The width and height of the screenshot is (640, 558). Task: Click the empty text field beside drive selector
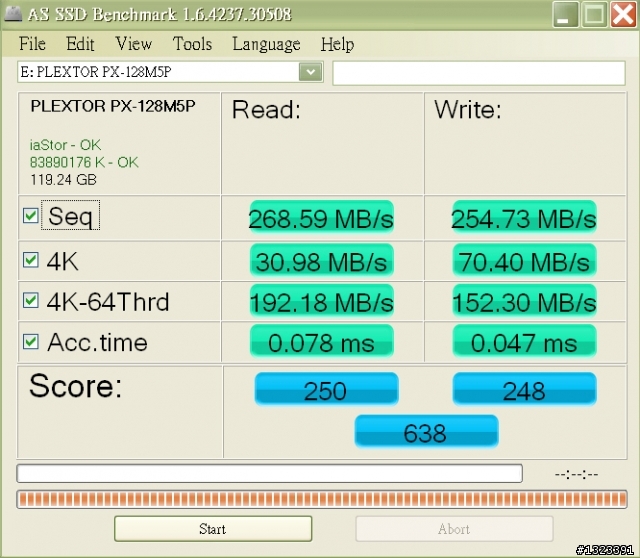point(479,73)
